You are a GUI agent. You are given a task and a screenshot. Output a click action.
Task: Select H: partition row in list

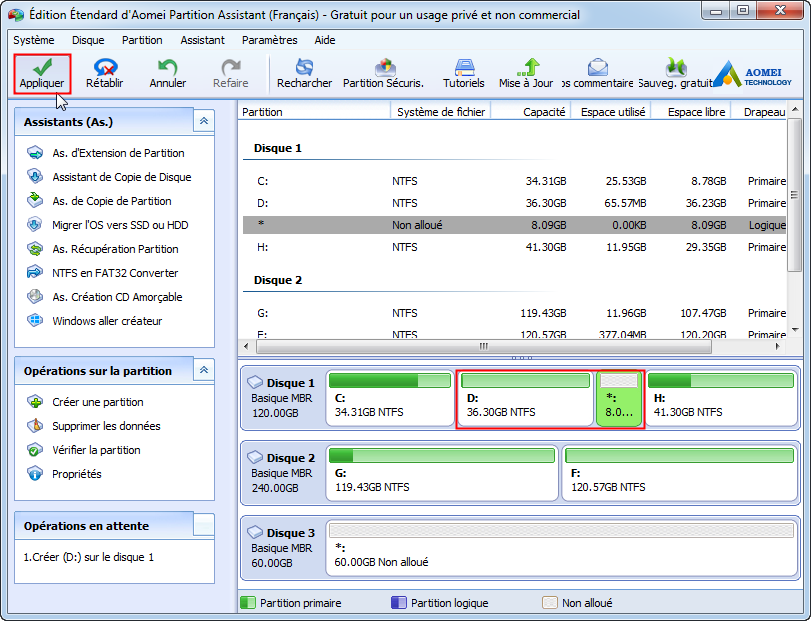(515, 247)
